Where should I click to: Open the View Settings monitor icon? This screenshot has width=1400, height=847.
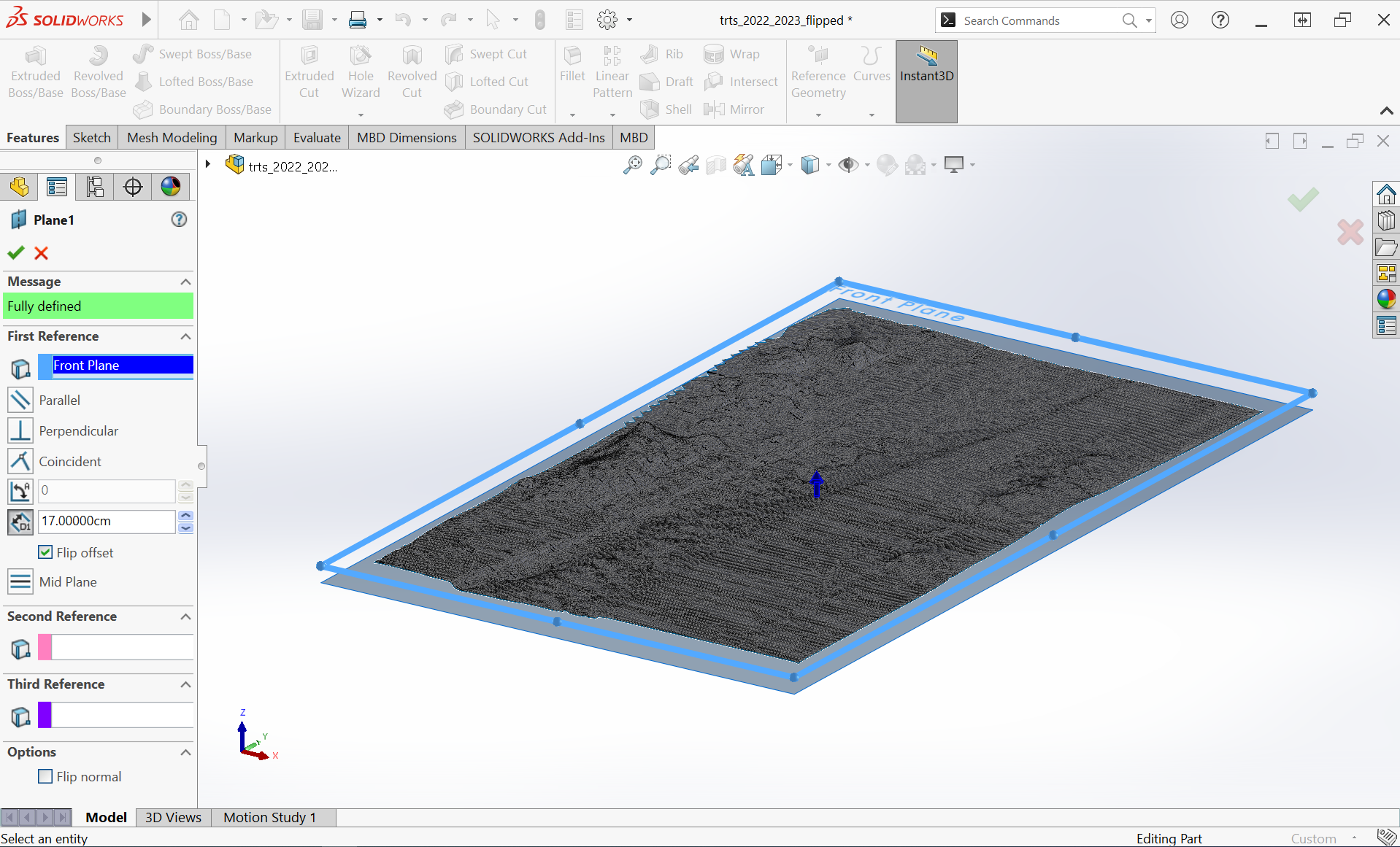pyautogui.click(x=954, y=165)
